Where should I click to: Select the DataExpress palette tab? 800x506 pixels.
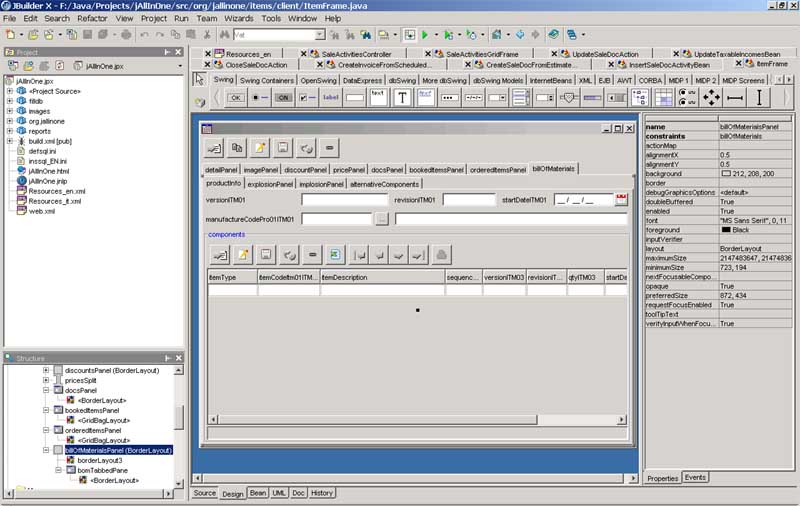(362, 81)
